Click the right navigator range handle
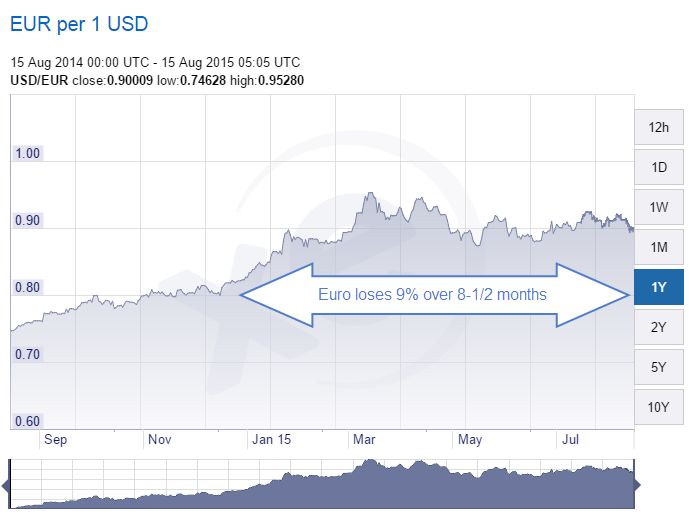Viewport: 689px width, 521px height. pyautogui.click(x=637, y=485)
